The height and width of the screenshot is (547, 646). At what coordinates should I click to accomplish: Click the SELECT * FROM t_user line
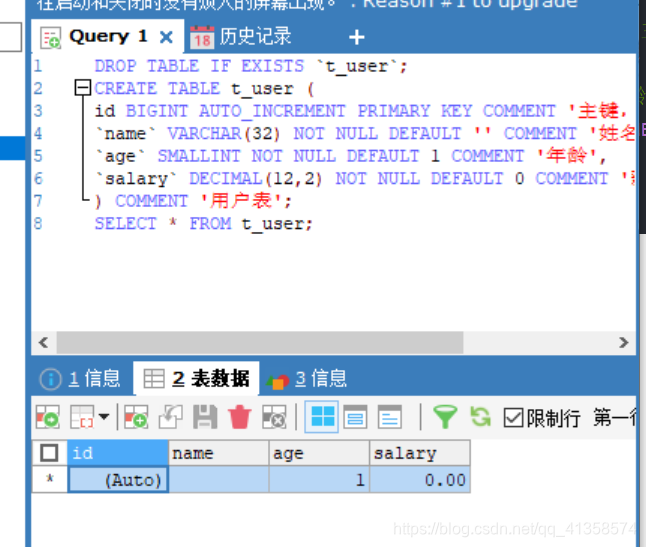click(x=204, y=224)
